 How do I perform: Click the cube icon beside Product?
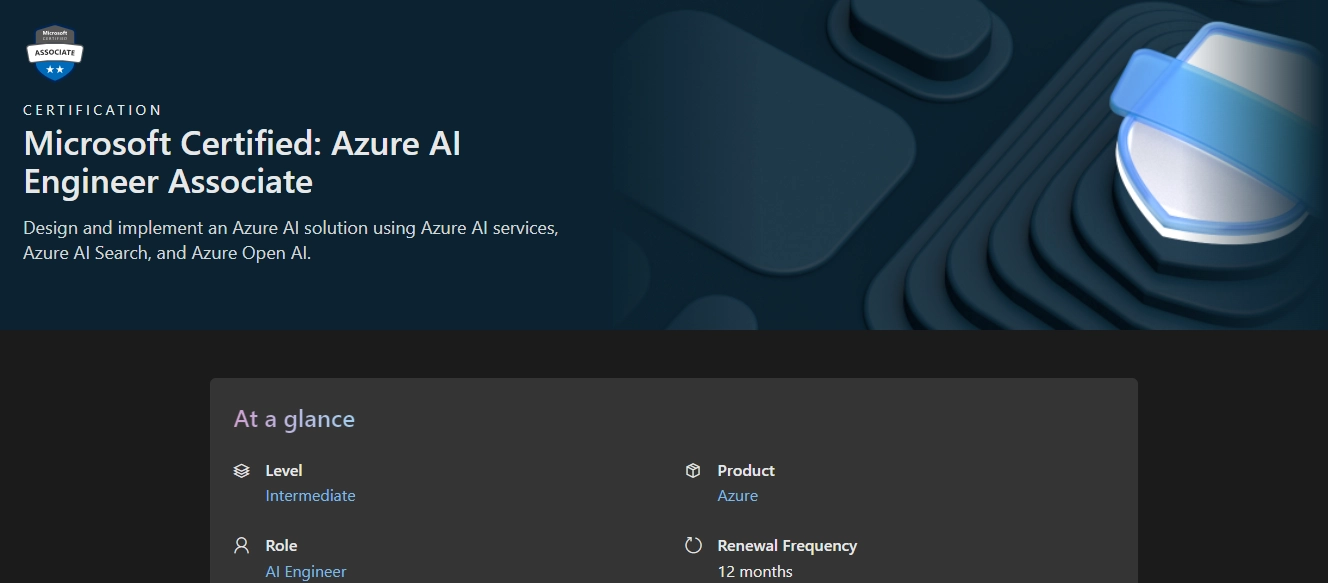pos(692,470)
